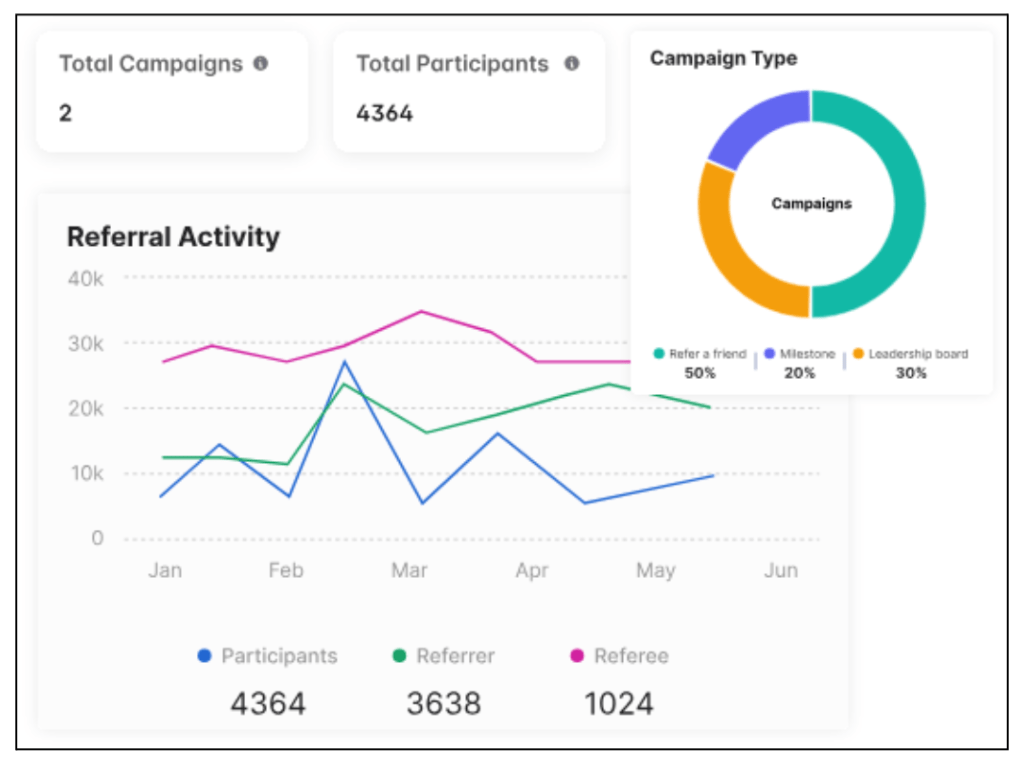Click the Referral Activity chart title
Screen dimensions: 1024x771
tap(173, 237)
